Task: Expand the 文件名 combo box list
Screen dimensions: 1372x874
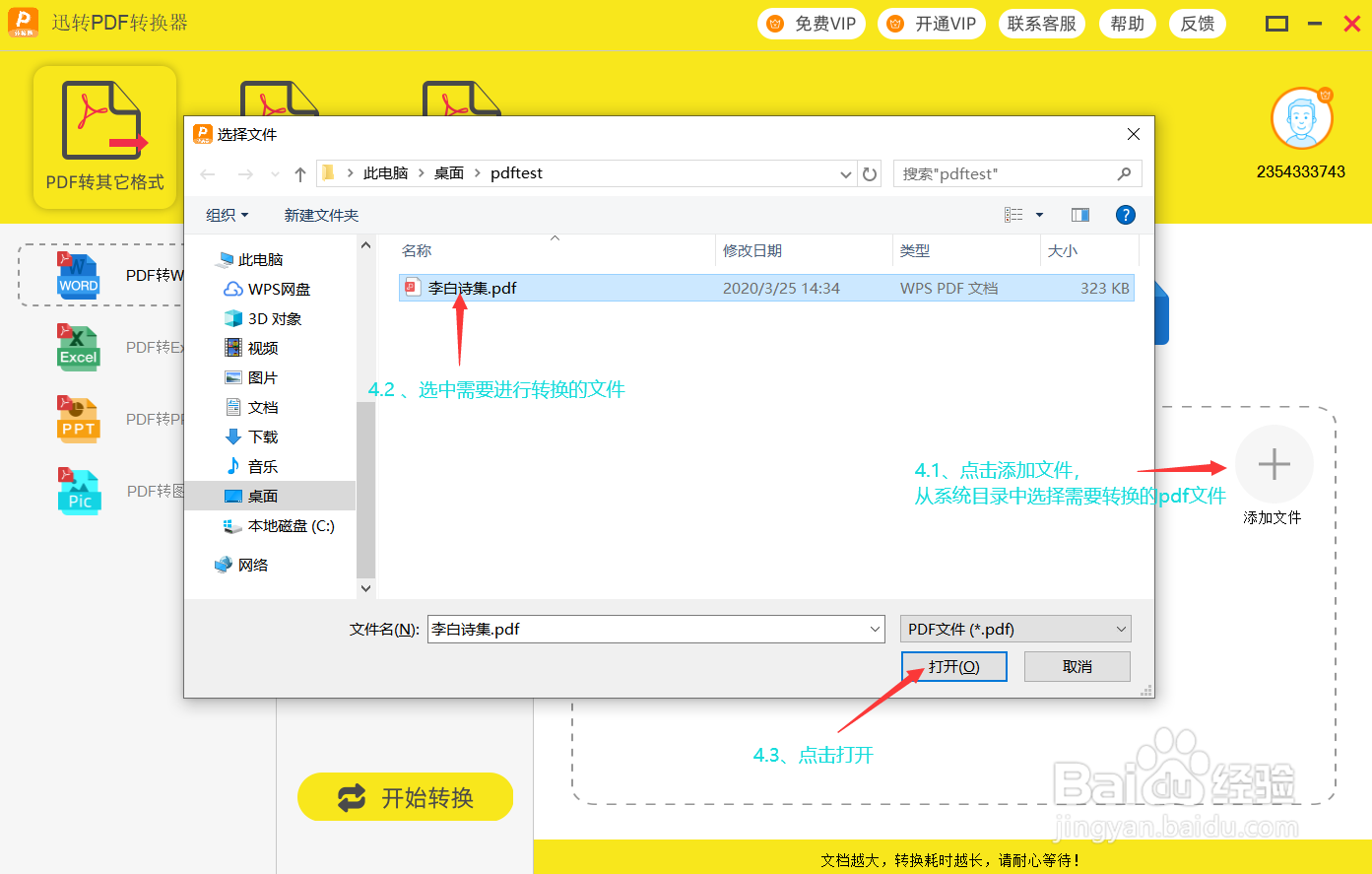Action: point(876,629)
